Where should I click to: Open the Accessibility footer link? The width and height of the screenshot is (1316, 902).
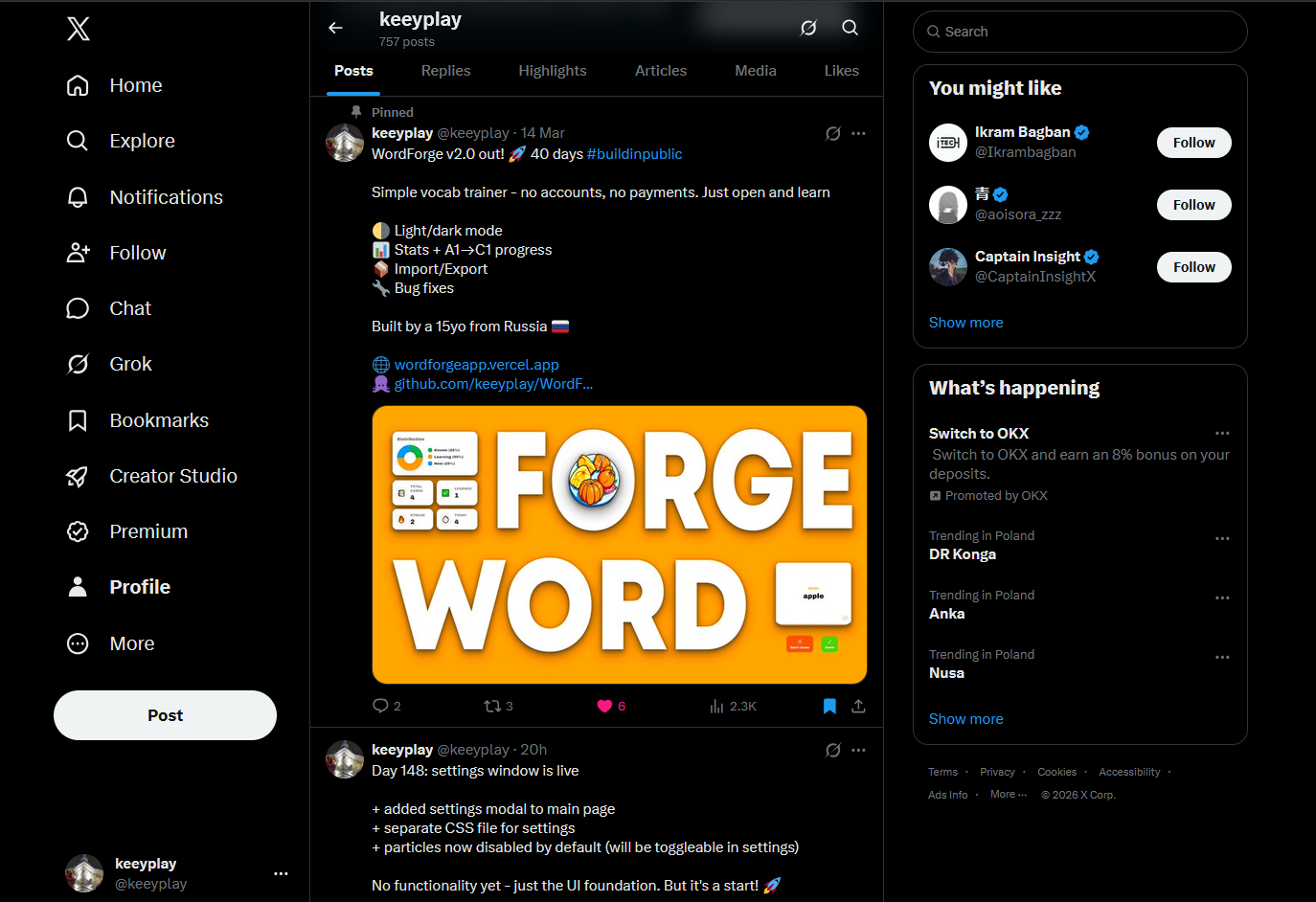(1129, 772)
